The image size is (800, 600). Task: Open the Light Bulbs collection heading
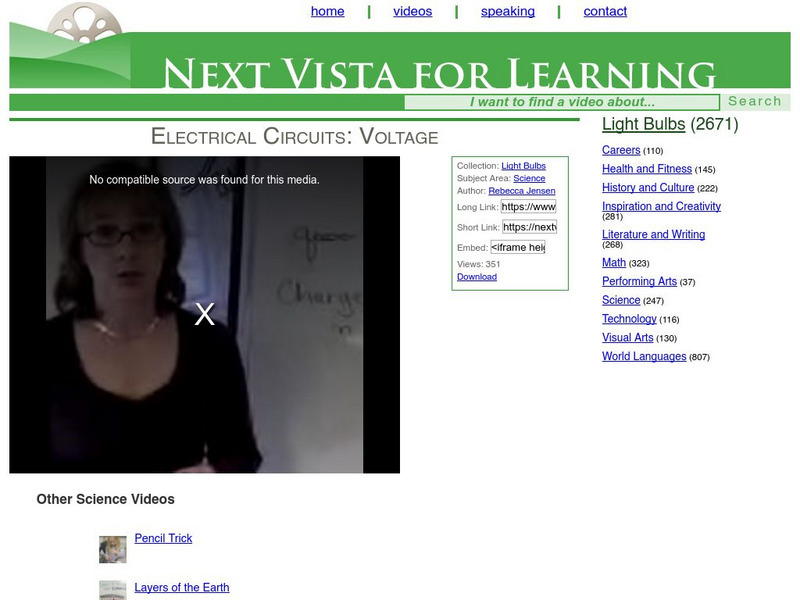(643, 124)
